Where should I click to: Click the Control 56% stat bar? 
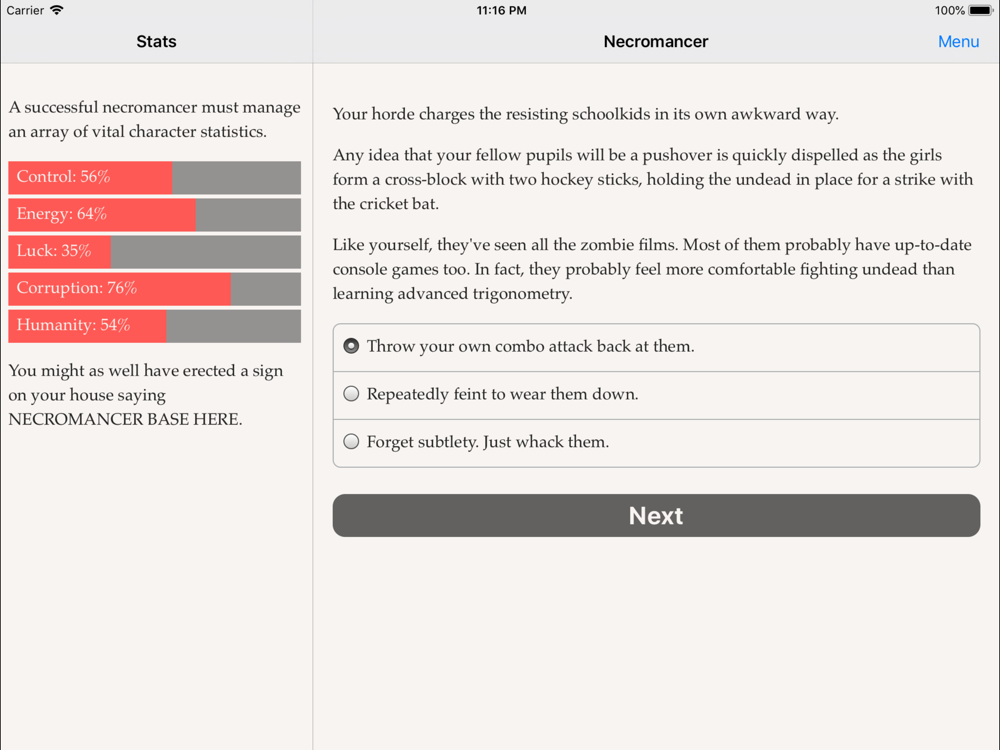coord(154,177)
